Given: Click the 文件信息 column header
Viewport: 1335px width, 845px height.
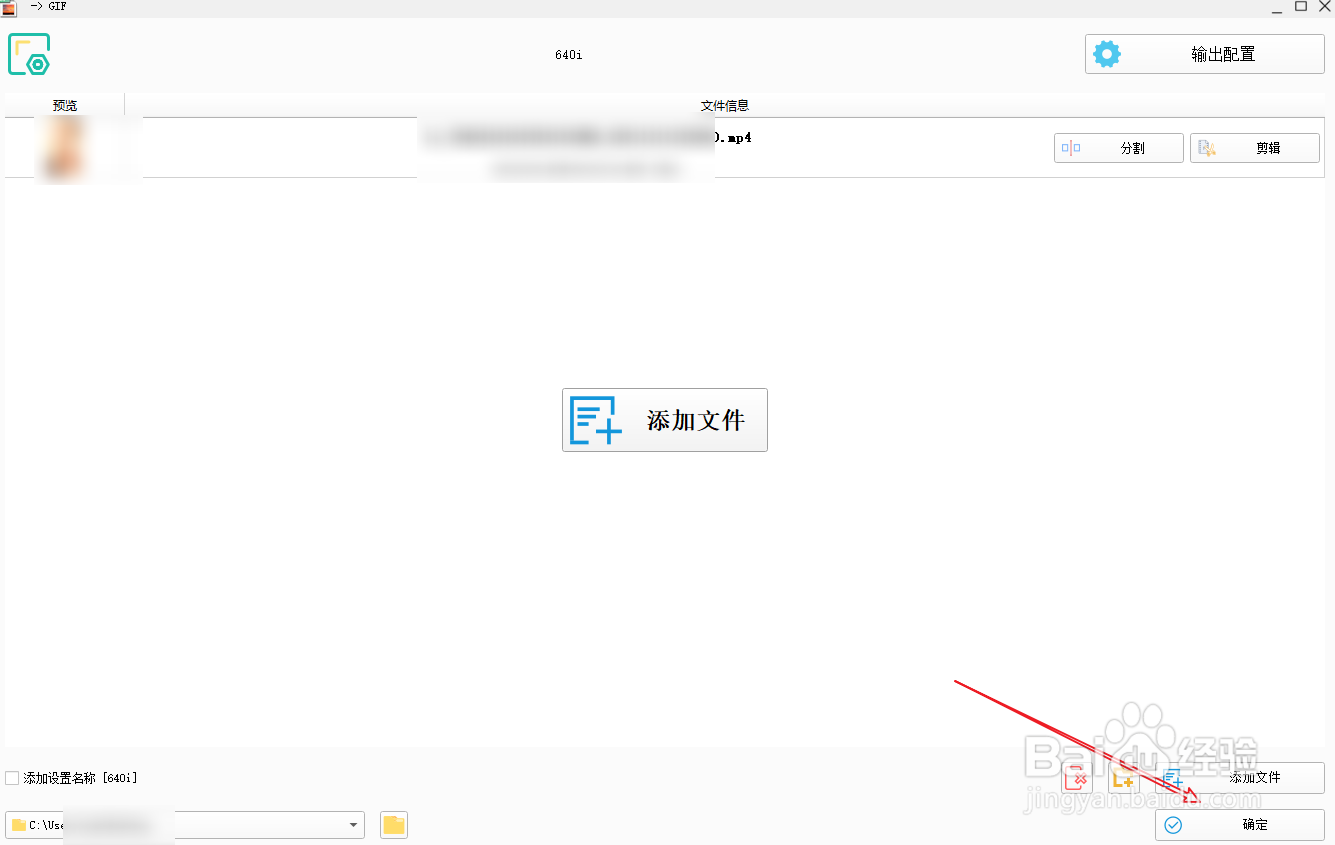Looking at the screenshot, I should 723,104.
